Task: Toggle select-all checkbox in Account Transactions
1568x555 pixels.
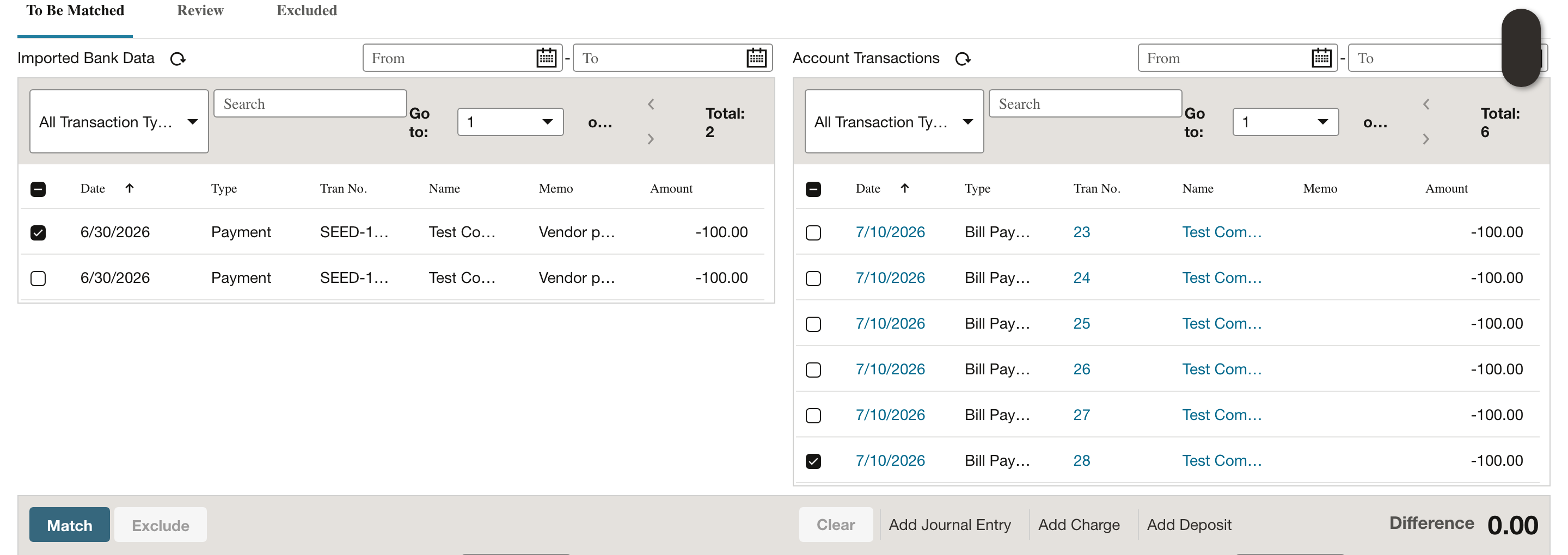Action: click(813, 189)
